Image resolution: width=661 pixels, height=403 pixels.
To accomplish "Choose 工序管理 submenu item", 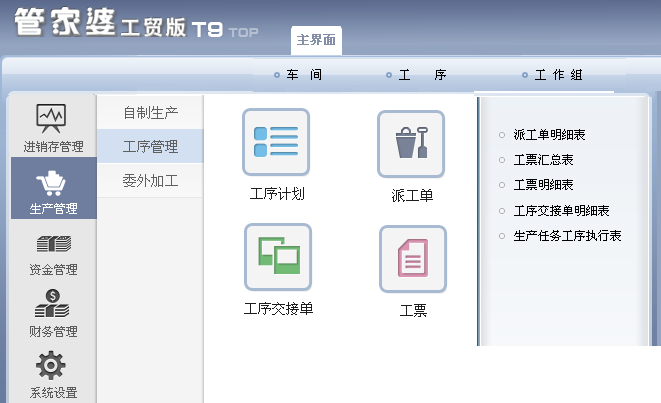I will [x=150, y=146].
